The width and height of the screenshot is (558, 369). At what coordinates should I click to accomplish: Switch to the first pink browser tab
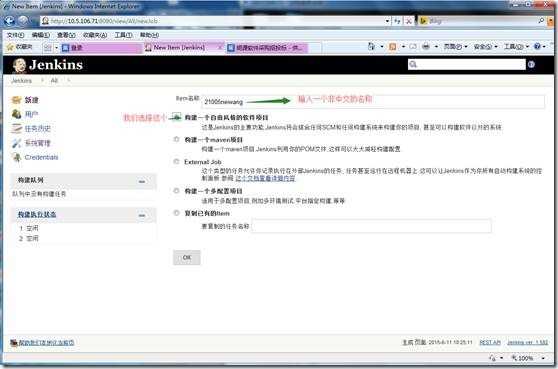click(x=101, y=47)
